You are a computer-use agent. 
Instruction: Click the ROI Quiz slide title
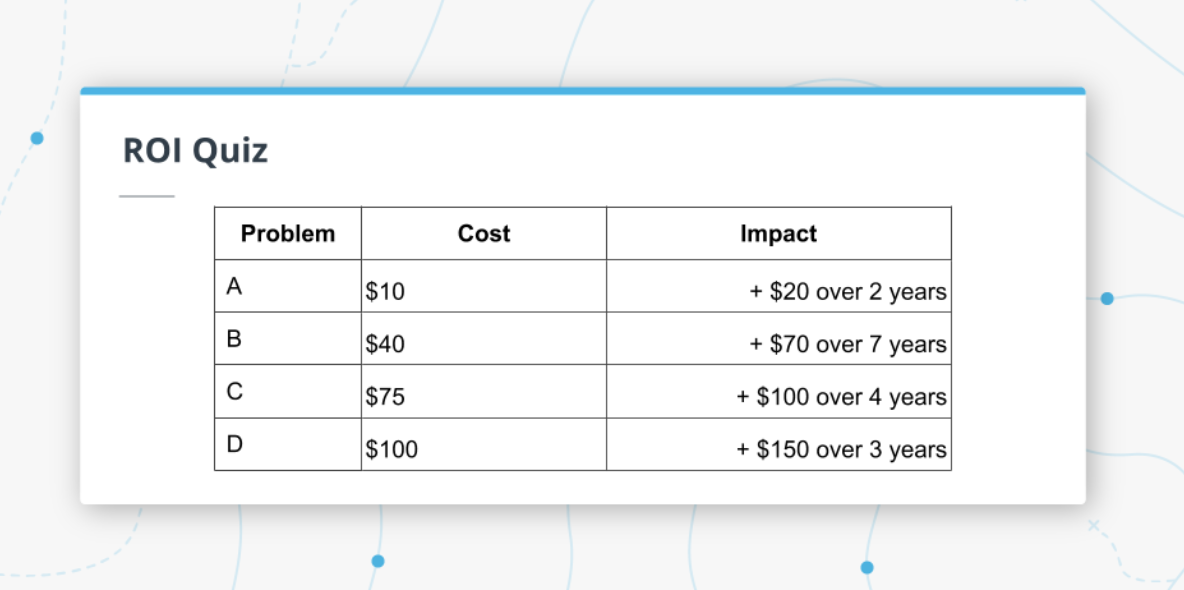[195, 151]
